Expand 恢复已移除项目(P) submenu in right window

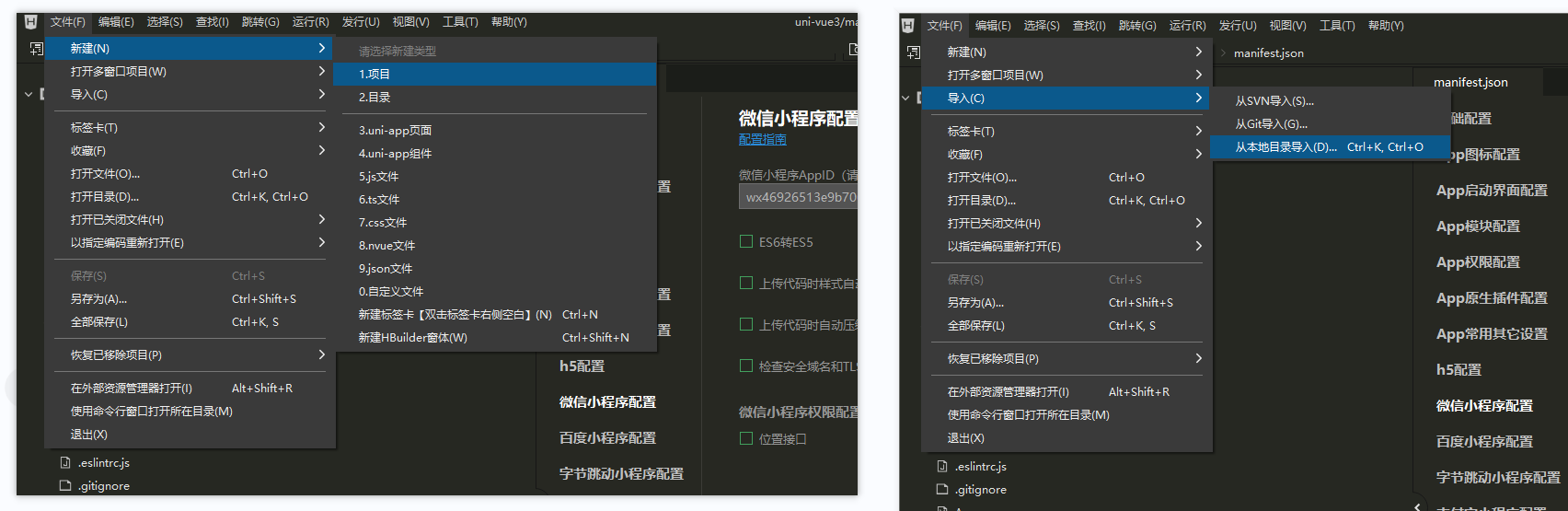[1198, 358]
